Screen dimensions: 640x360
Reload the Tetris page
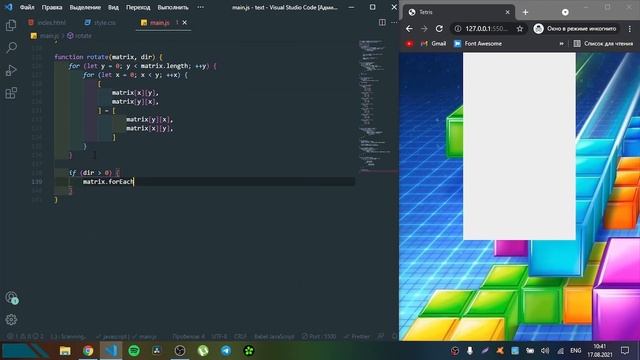click(x=439, y=29)
